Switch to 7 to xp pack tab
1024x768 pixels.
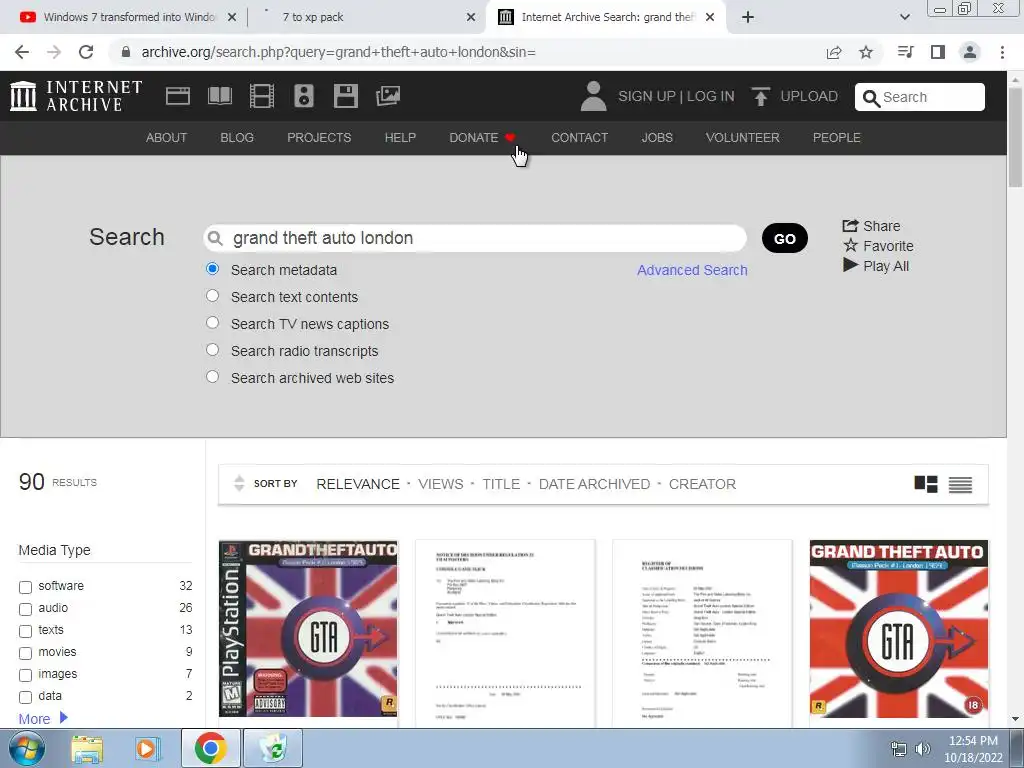(x=366, y=17)
